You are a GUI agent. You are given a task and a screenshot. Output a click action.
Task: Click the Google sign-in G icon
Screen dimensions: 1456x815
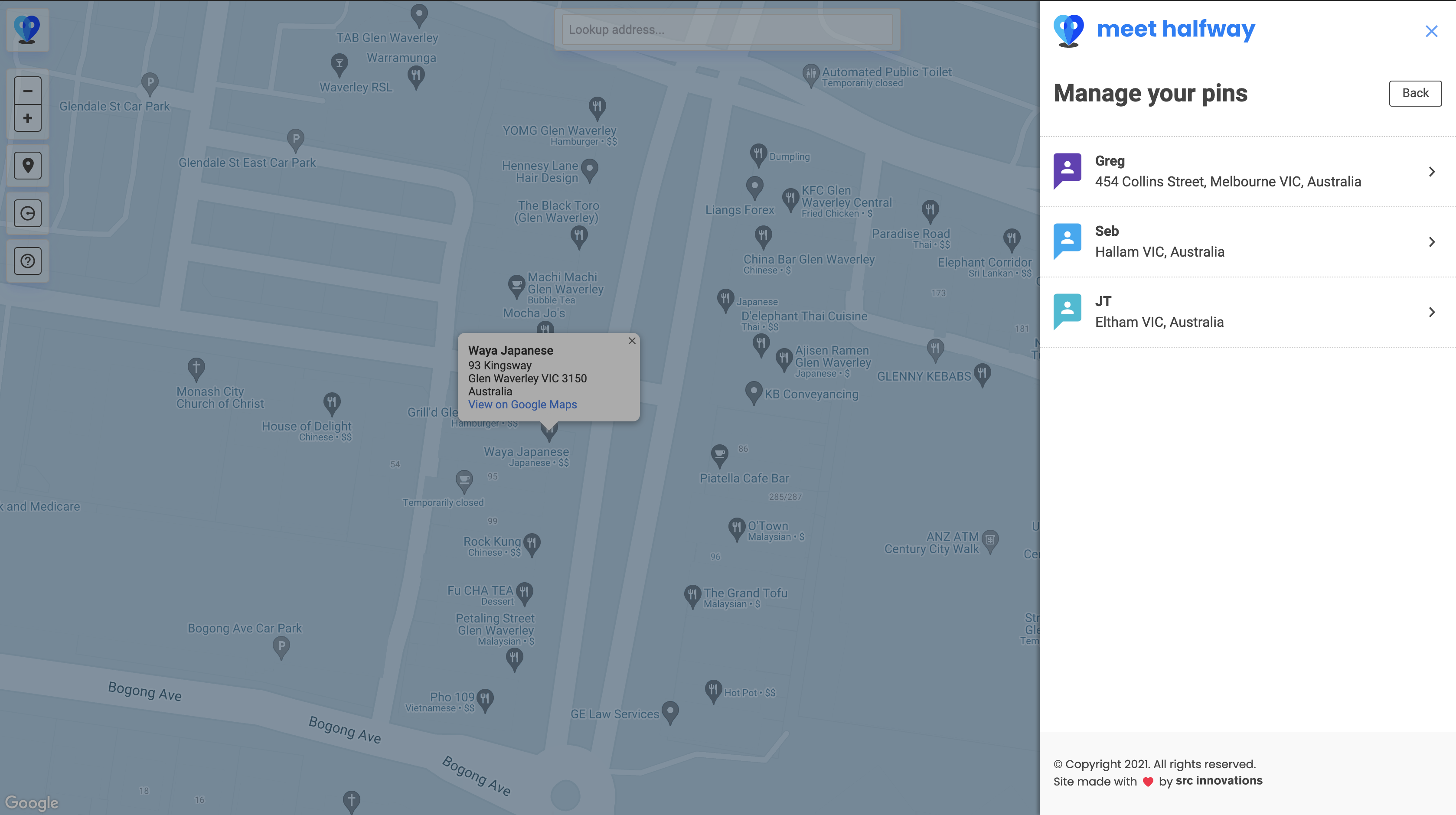point(27,213)
